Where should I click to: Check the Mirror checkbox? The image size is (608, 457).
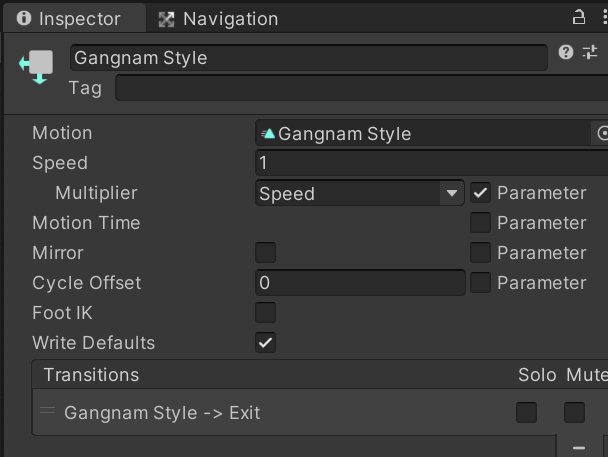click(x=266, y=253)
